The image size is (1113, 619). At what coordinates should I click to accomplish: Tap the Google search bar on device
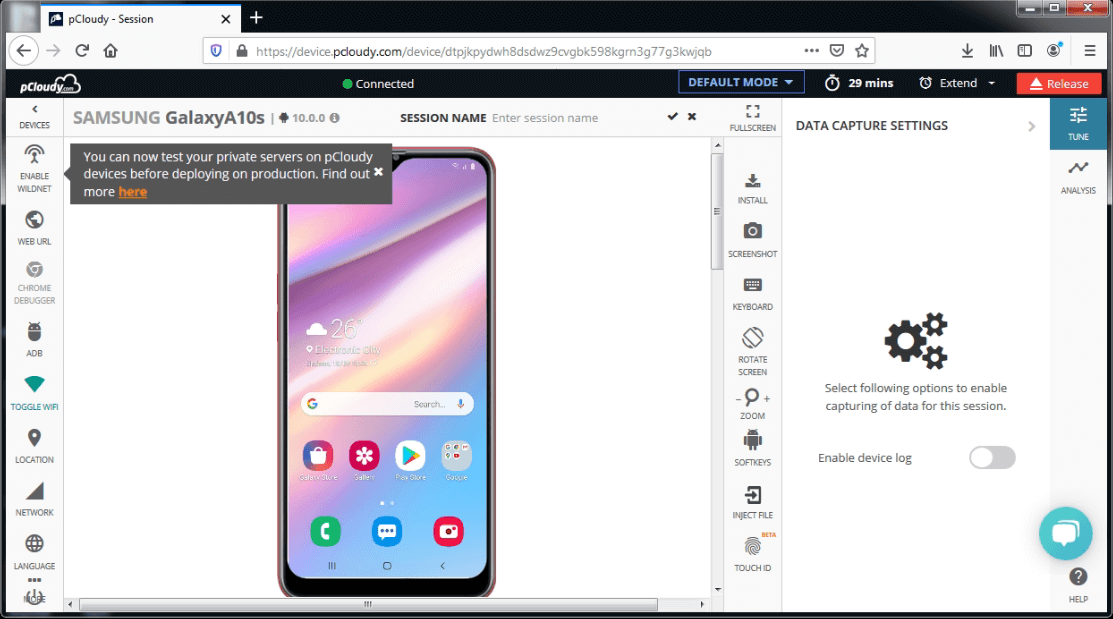click(387, 404)
